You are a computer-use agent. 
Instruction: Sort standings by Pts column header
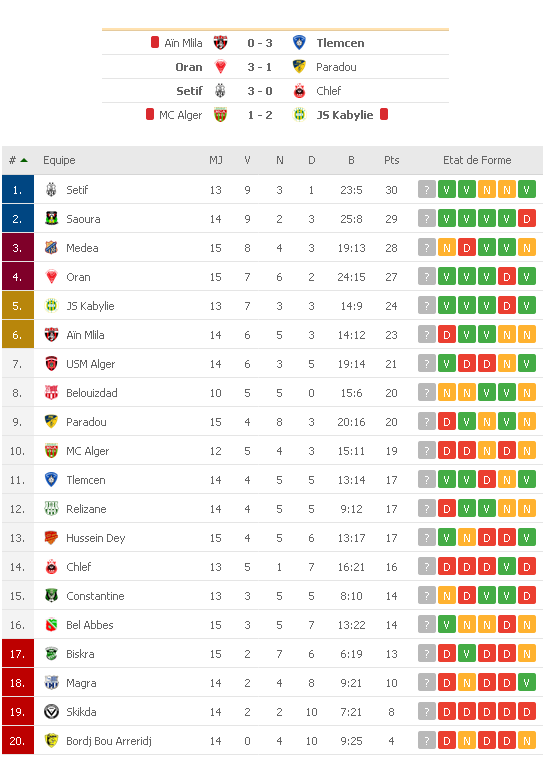391,160
